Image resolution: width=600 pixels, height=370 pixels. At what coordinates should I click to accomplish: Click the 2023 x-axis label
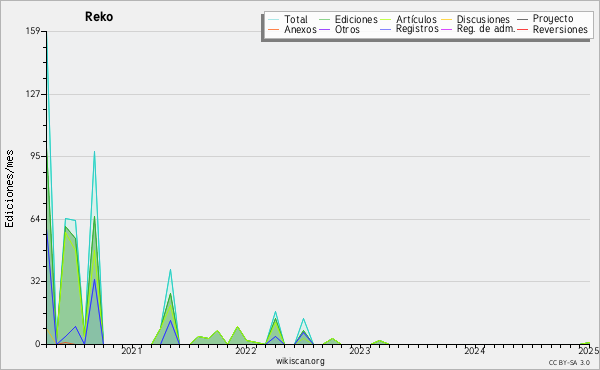360,350
